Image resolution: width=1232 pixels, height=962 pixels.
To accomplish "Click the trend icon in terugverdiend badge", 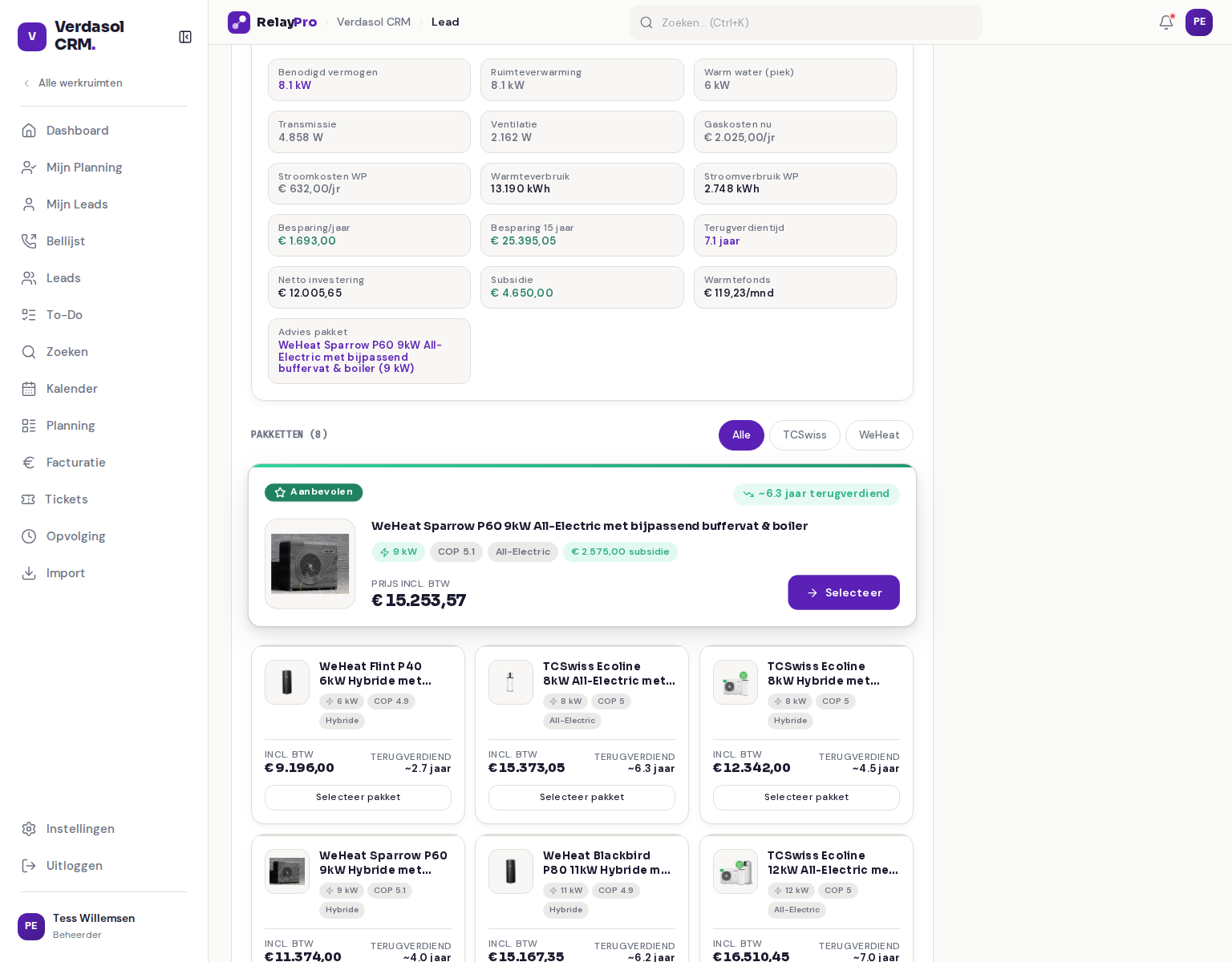I will coord(748,494).
